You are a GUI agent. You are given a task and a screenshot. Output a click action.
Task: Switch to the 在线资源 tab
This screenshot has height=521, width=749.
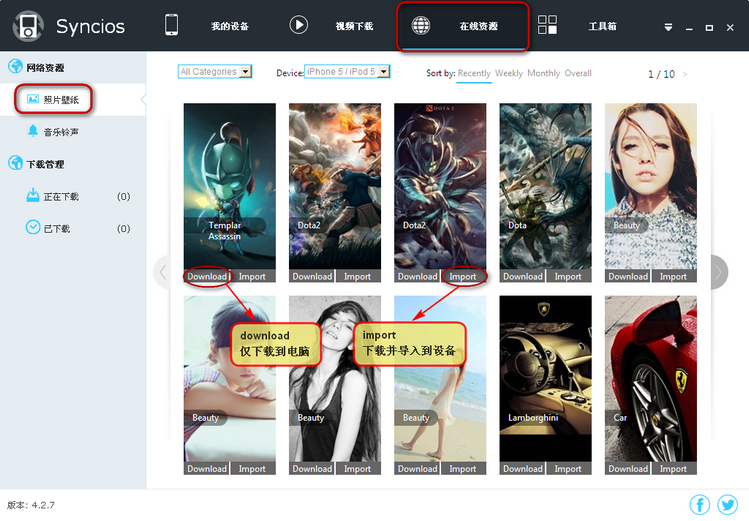tap(479, 26)
